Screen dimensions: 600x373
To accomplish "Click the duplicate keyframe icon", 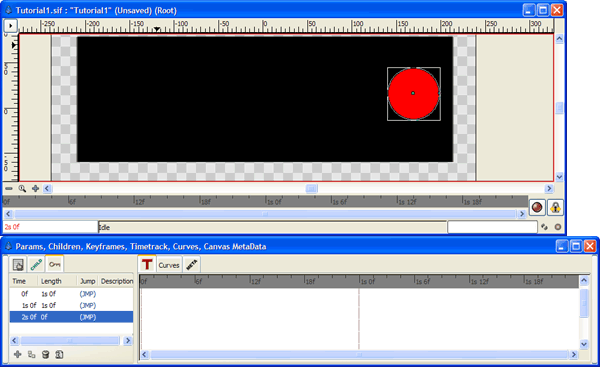I will 32,355.
